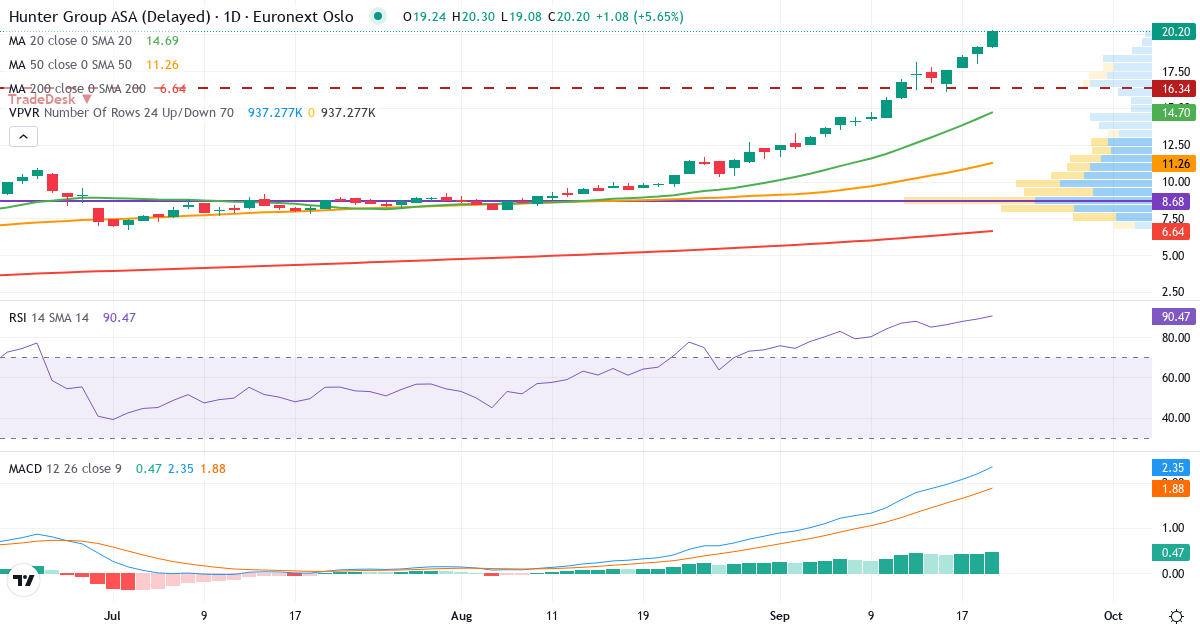Click the Low value L19.08
This screenshot has width=1200, height=630.
coord(521,17)
